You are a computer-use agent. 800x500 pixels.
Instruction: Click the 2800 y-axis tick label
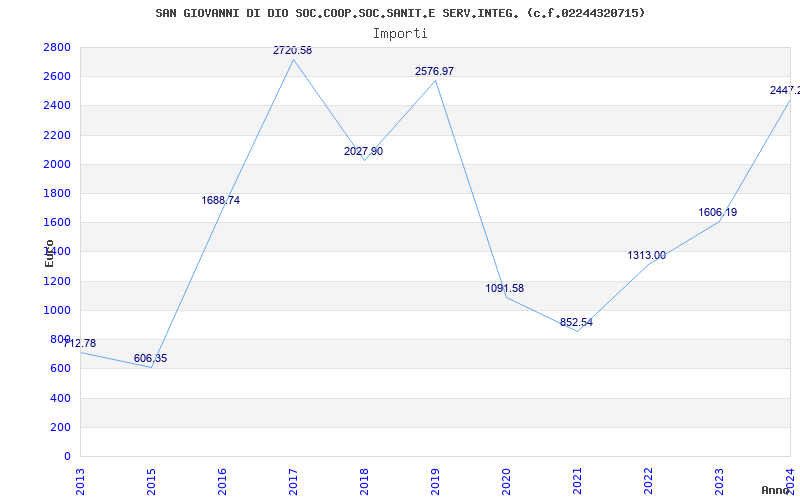(x=57, y=47)
